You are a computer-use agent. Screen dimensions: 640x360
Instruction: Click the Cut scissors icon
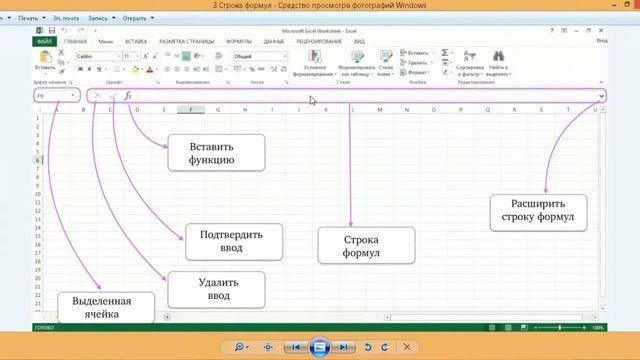click(x=61, y=52)
